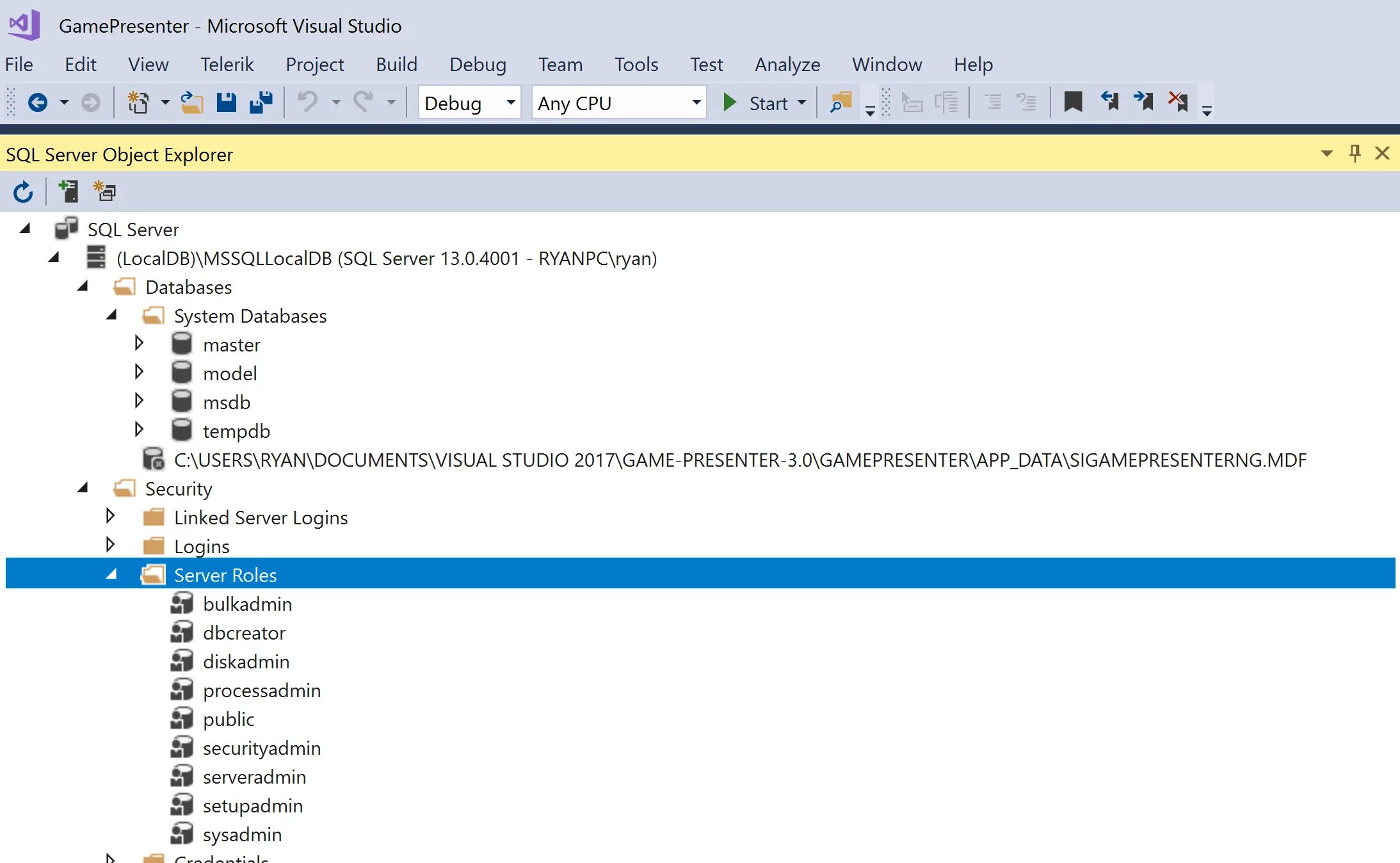1400x863 pixels.
Task: Open the Telerik menu
Action: click(227, 65)
